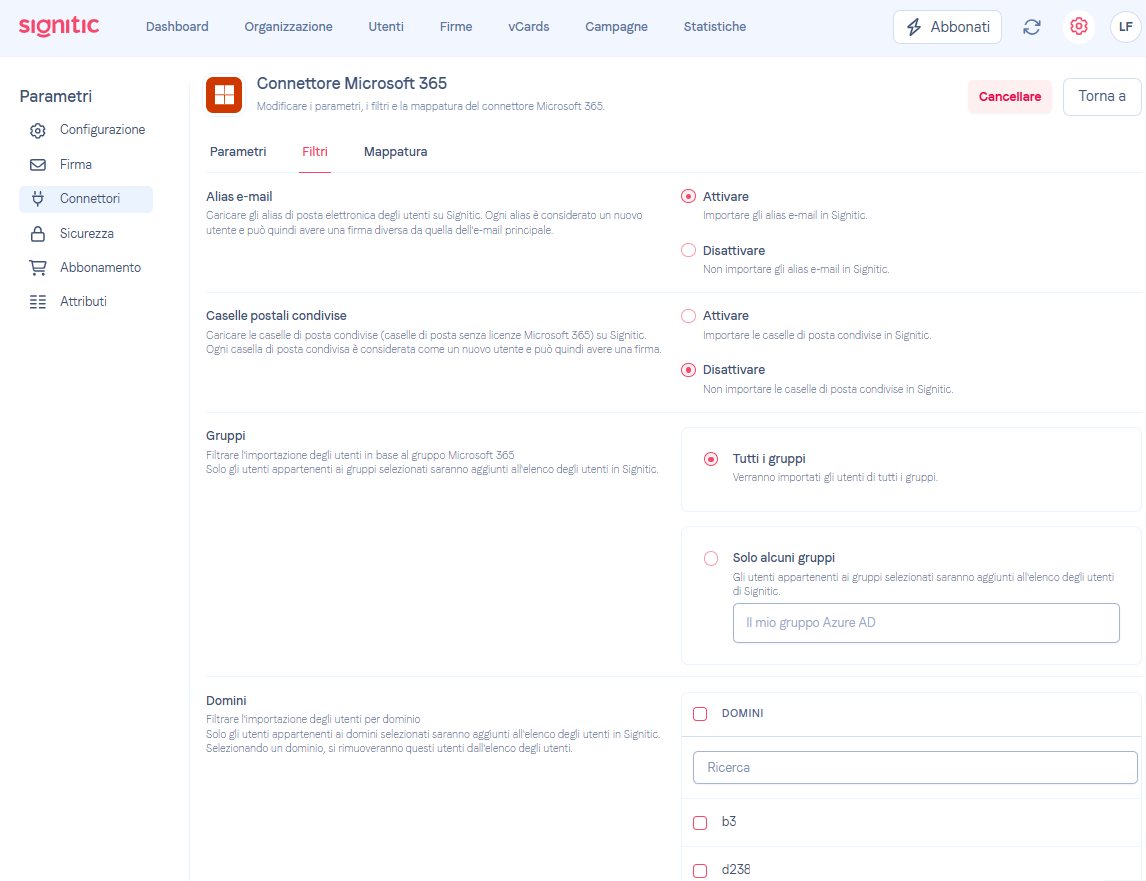Check the DOMINI select-all checkbox

click(x=700, y=714)
